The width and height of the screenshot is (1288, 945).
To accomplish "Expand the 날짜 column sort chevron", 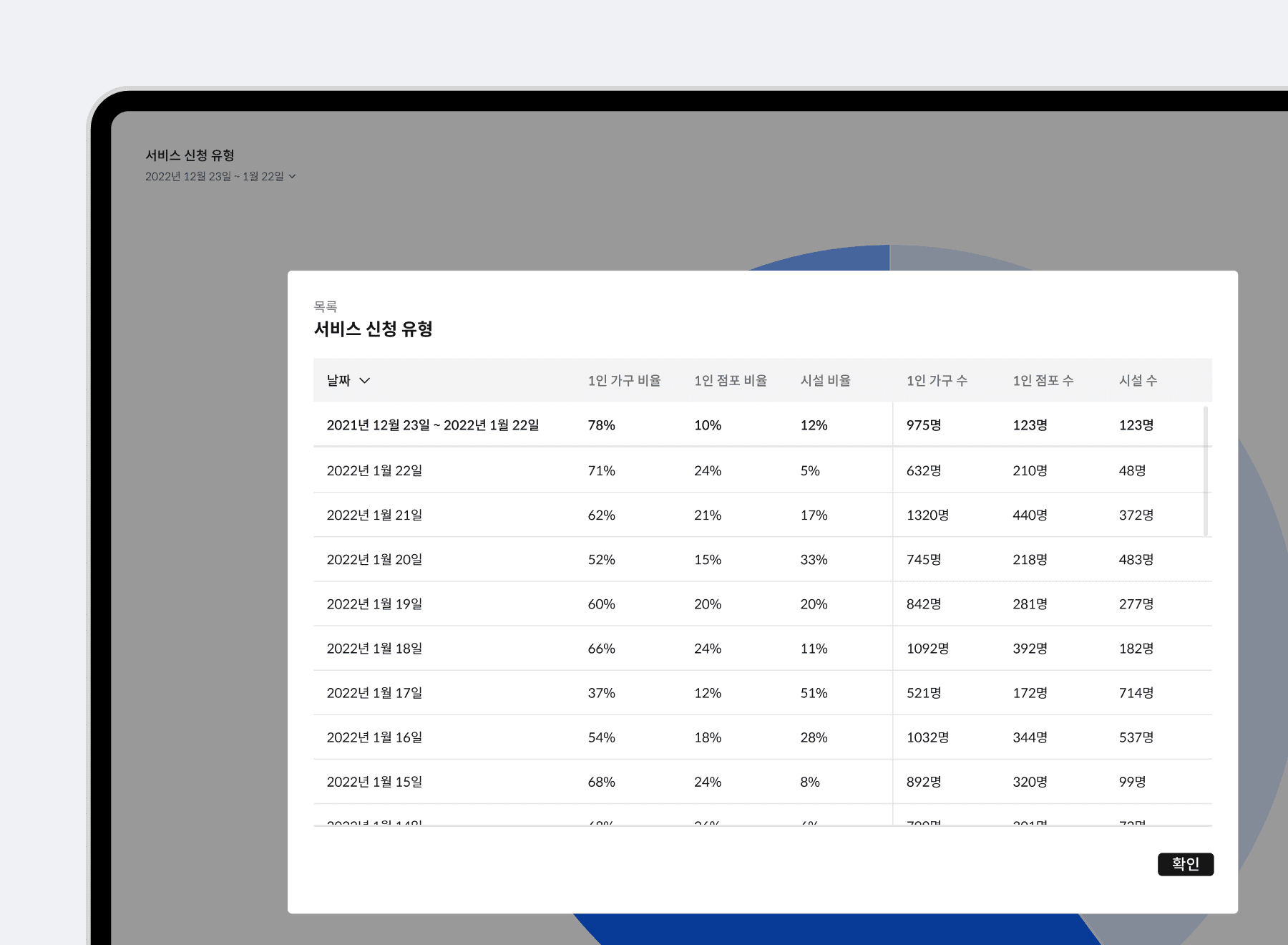I will pyautogui.click(x=367, y=381).
